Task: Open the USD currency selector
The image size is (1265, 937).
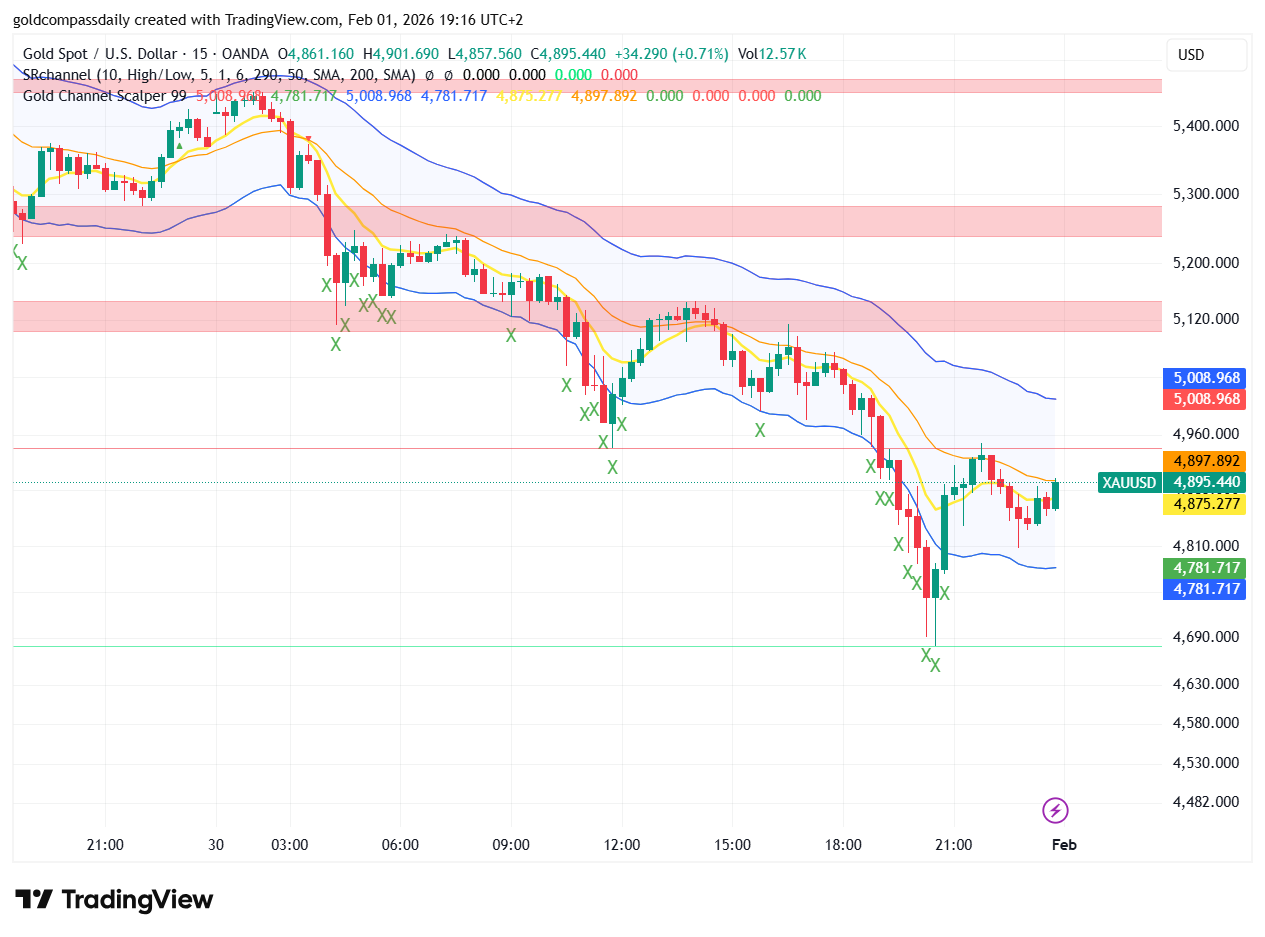Action: 1205,55
